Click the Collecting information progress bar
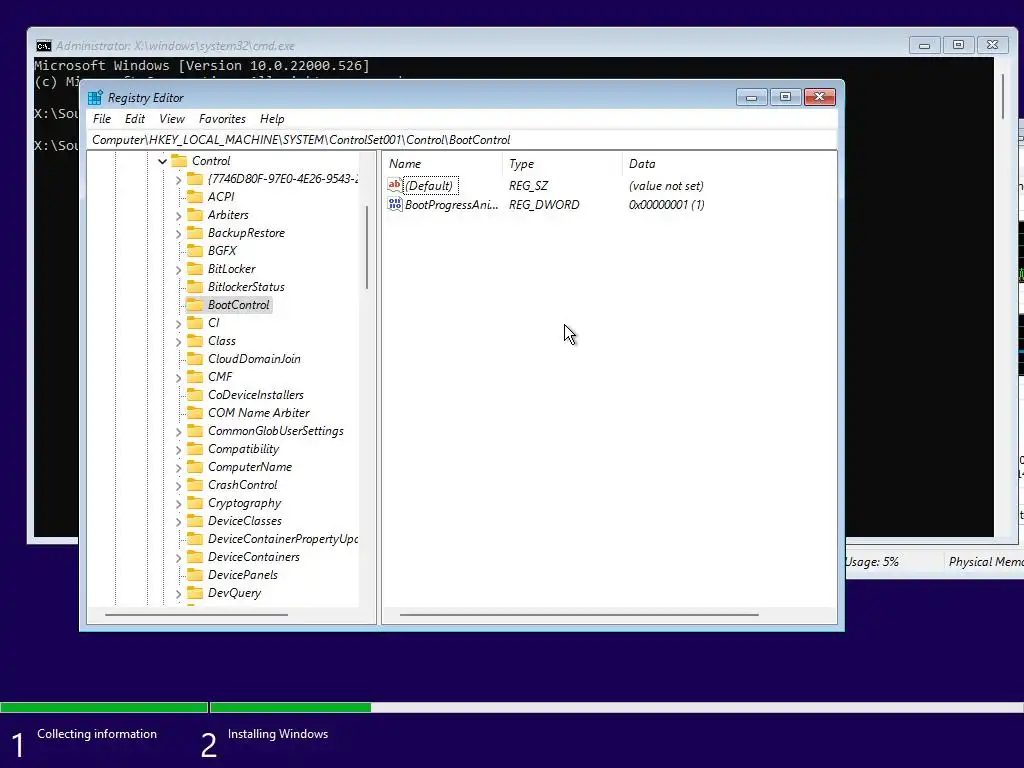1024x768 pixels. point(104,707)
